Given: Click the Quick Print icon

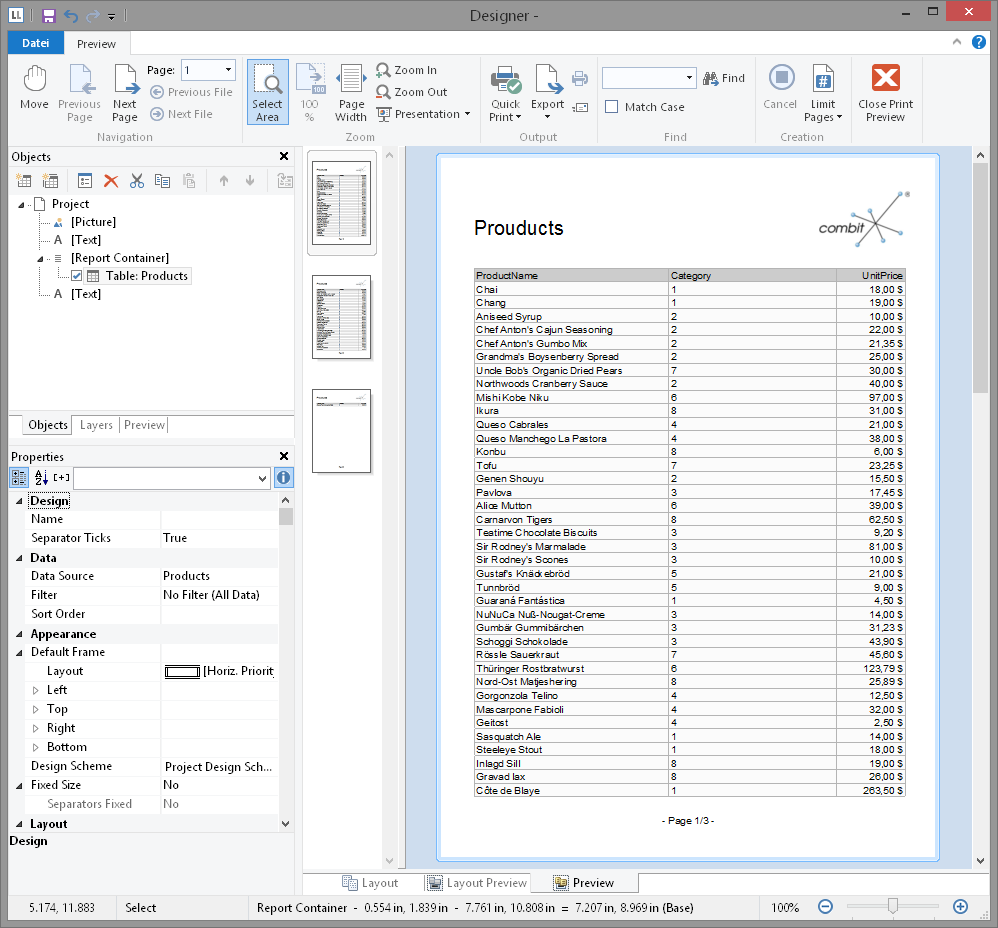Looking at the screenshot, I should (506, 80).
